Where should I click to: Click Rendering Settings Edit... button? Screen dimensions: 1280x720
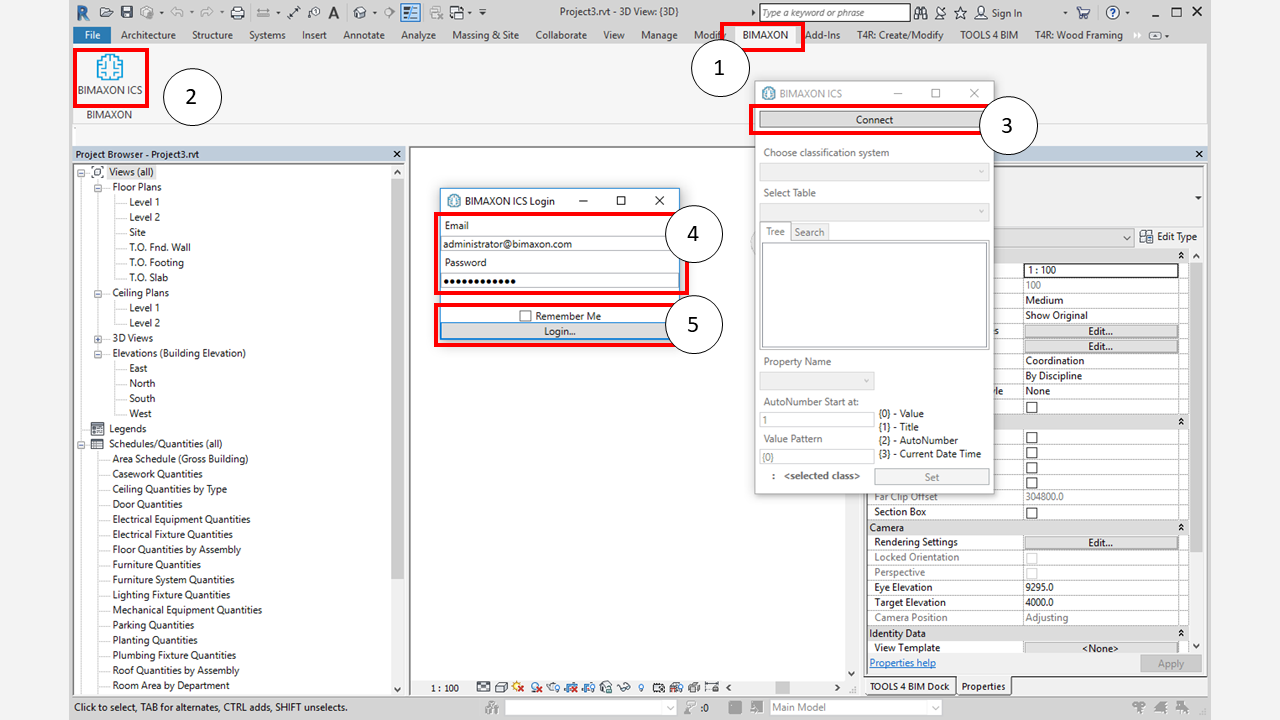1100,543
